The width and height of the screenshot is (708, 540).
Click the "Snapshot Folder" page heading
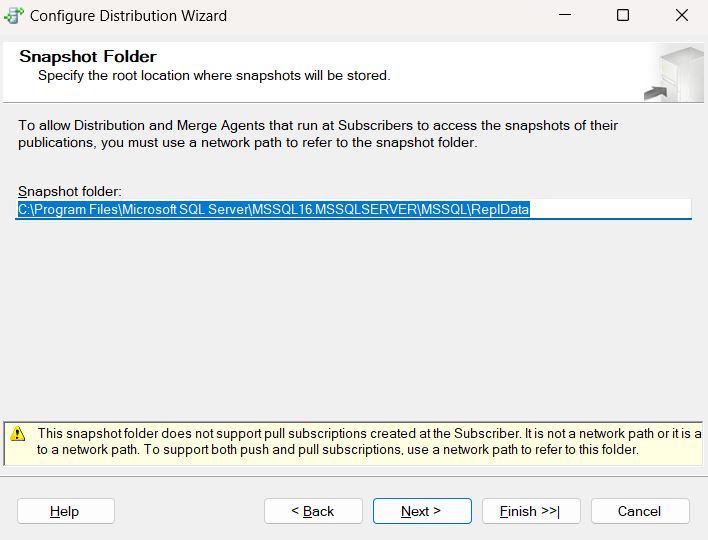click(x=88, y=57)
